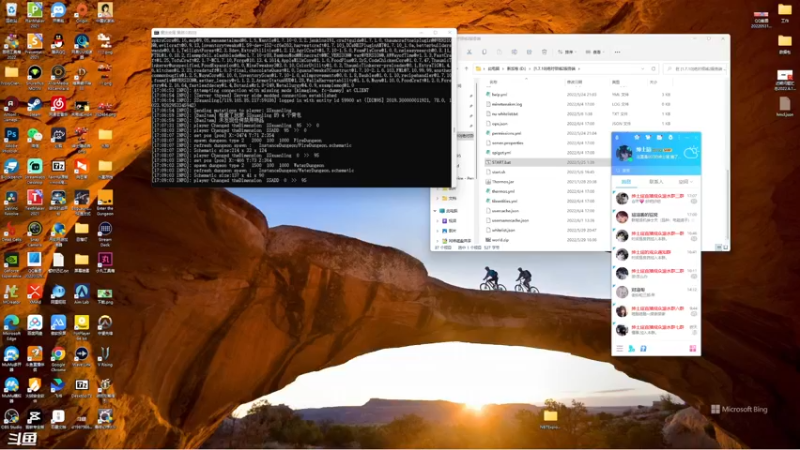Launch the PotPlayer 64 bit shortcut
Image resolution: width=800 pixels, height=450 pixels.
(82, 327)
